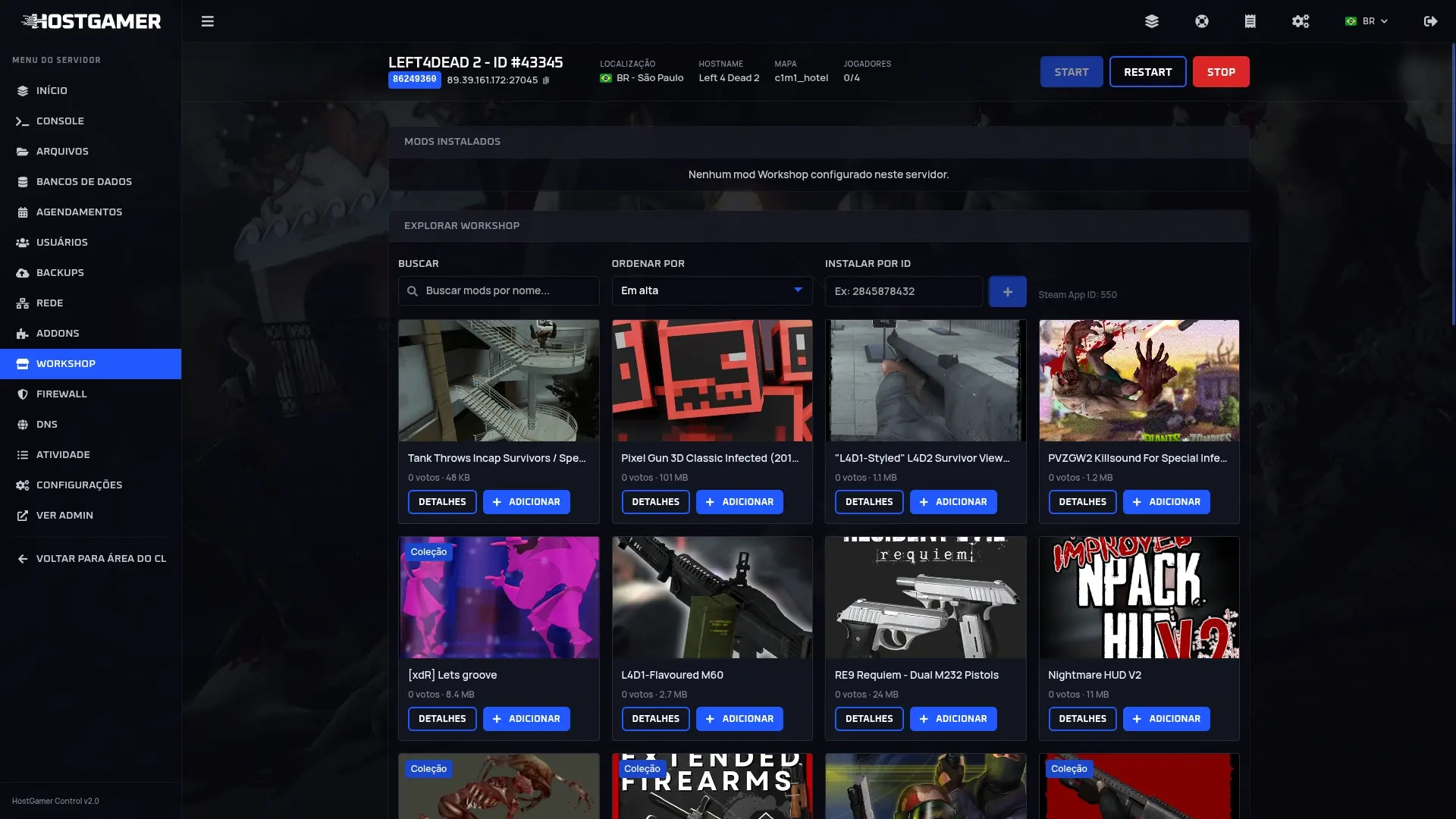Select Workshop in sidebar

pyautogui.click(x=91, y=364)
